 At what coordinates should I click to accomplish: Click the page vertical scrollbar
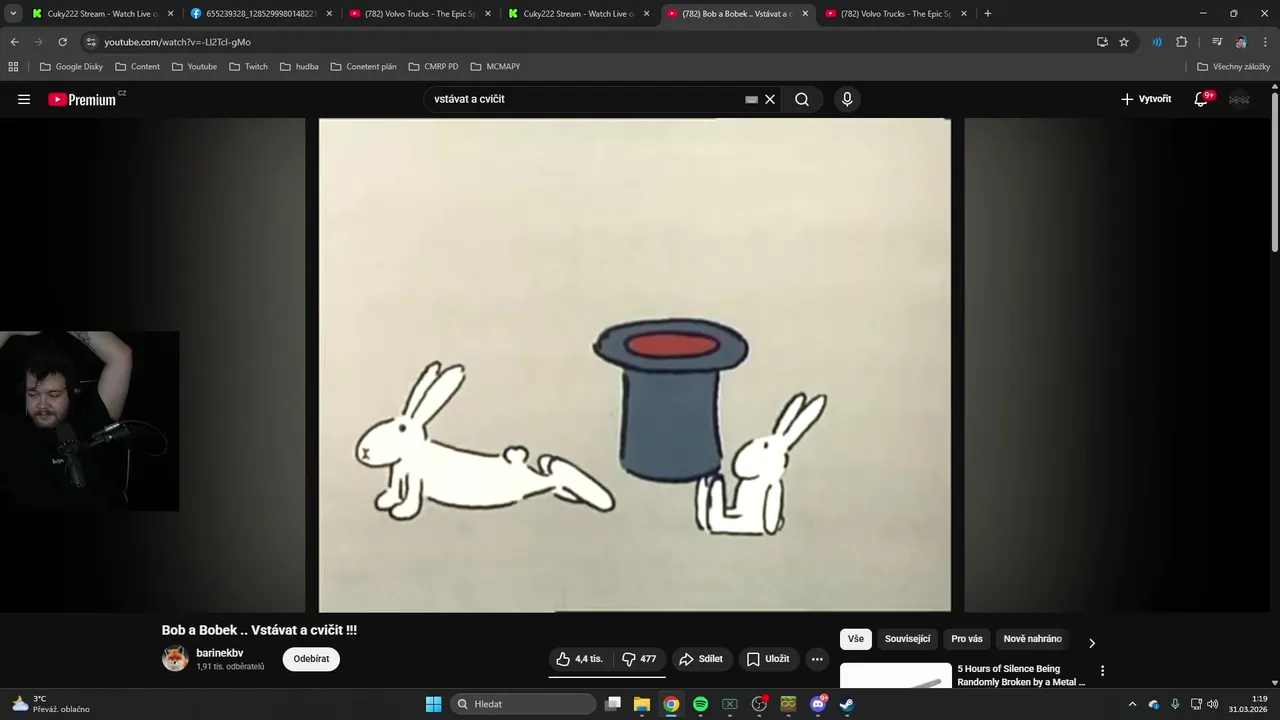(1275, 170)
